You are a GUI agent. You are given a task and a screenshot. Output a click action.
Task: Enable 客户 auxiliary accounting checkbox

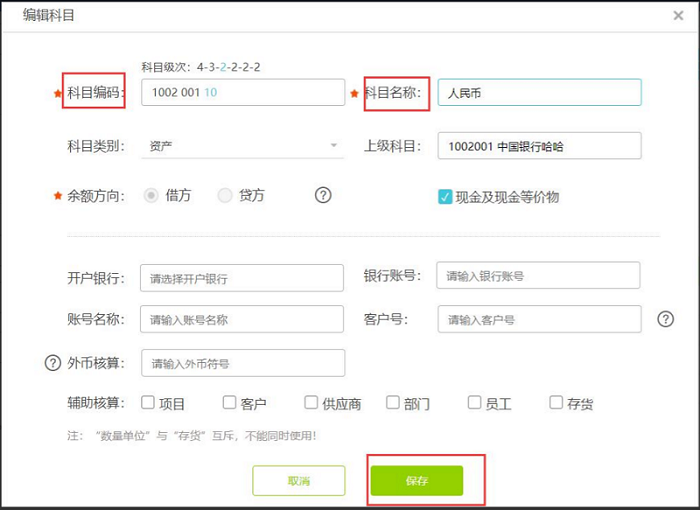(x=229, y=402)
